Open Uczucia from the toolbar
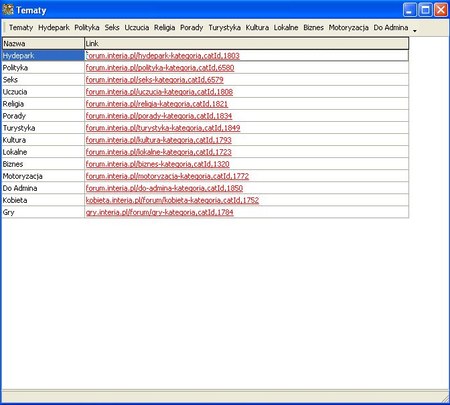Image resolution: width=450 pixels, height=405 pixels. [137, 28]
